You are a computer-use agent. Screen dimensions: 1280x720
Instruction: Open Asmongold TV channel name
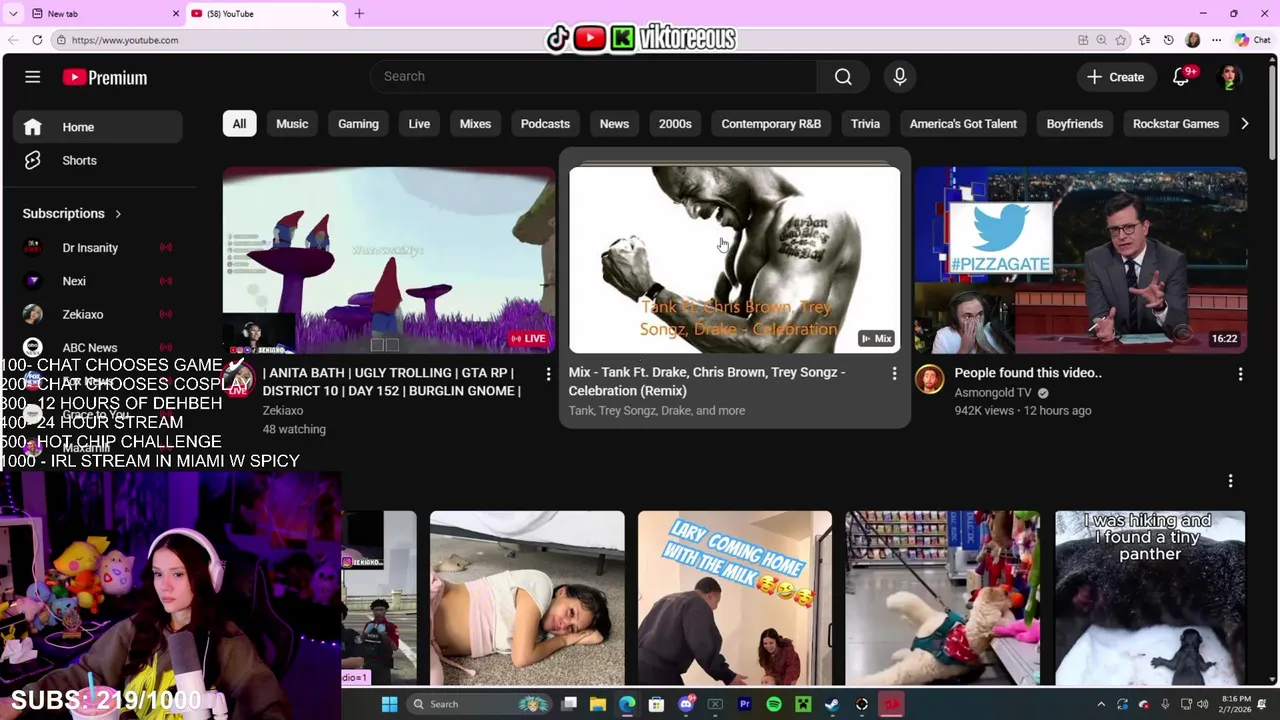[992, 393]
